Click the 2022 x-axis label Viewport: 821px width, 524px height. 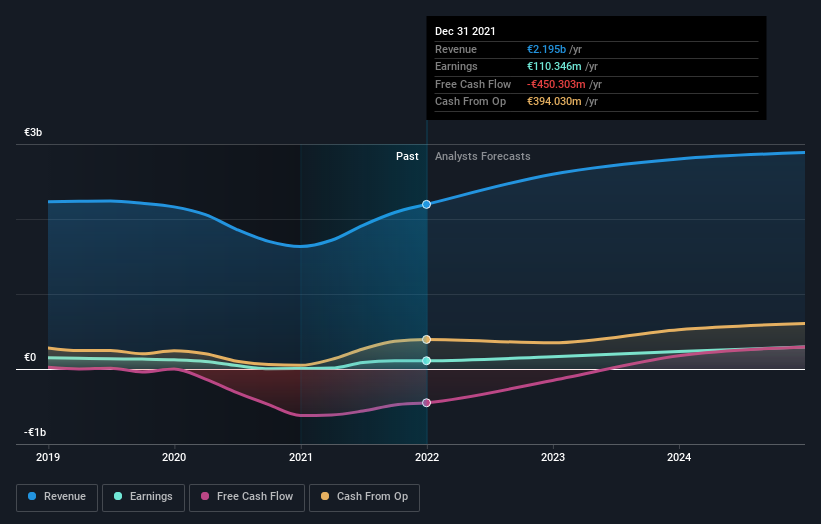427,458
